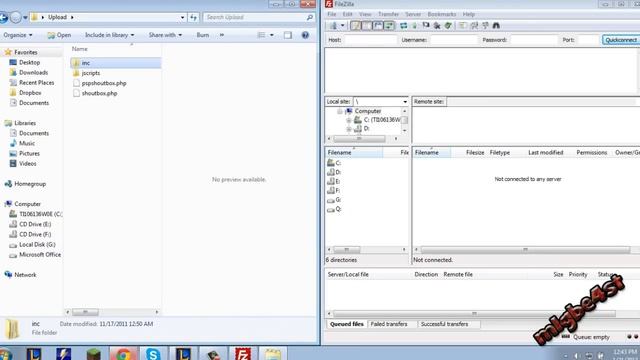The image size is (640, 360).
Task: Collapse the Computer node in local tree
Action: 340,111
